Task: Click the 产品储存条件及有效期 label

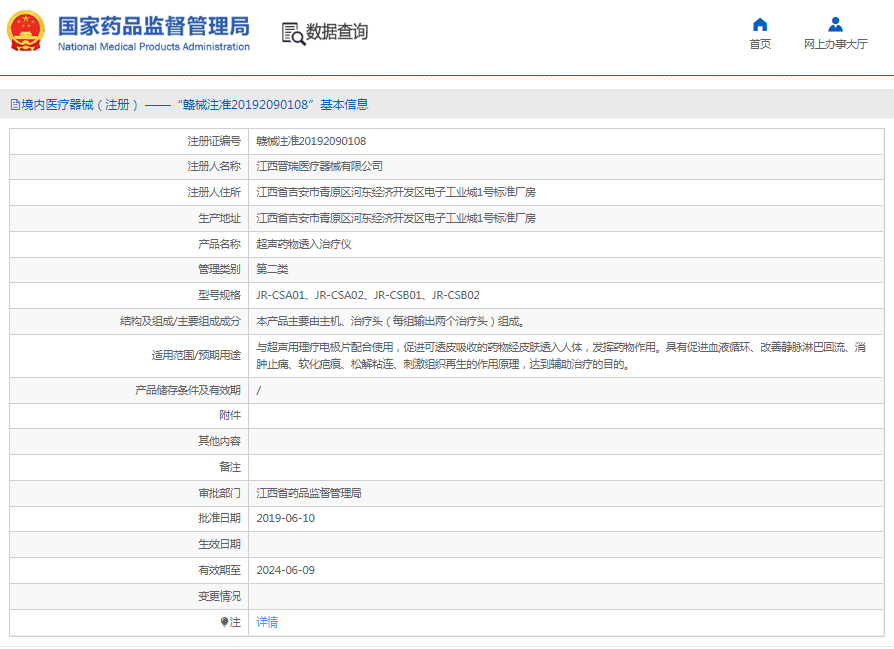Action: tap(188, 390)
